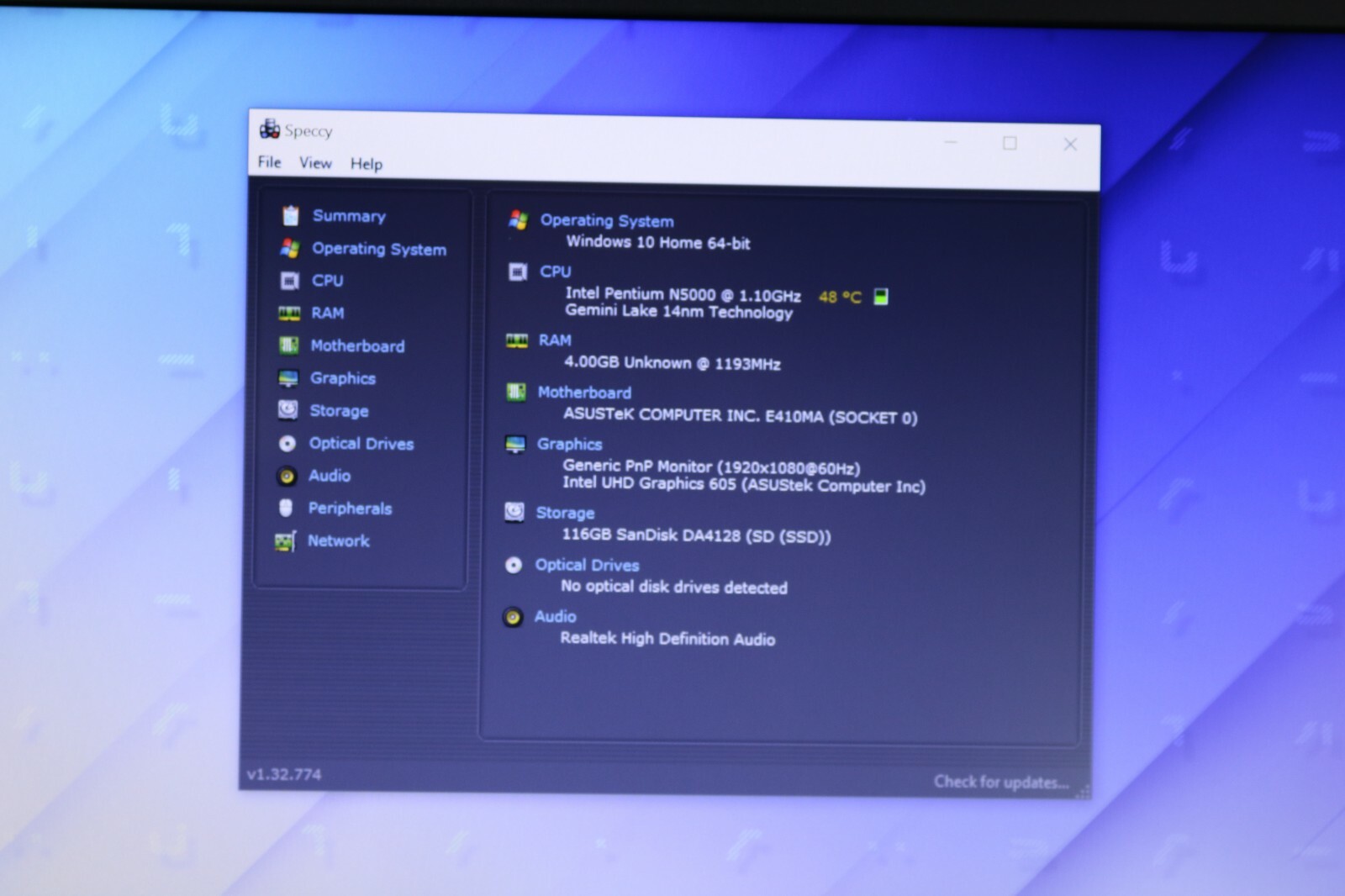Click '4.00GB Unknown @ 1193MHz' text
This screenshot has height=896, width=1345.
coord(672,363)
